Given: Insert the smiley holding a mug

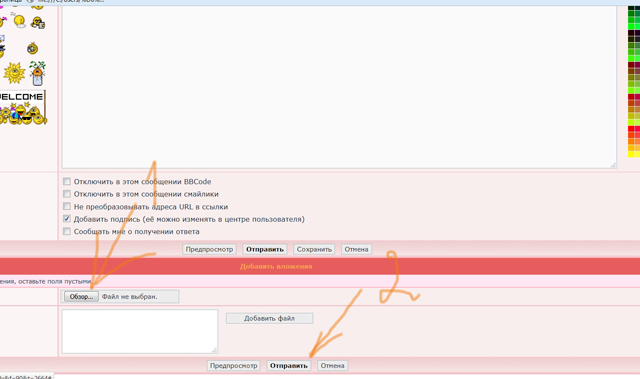Looking at the screenshot, I should click(x=38, y=23).
